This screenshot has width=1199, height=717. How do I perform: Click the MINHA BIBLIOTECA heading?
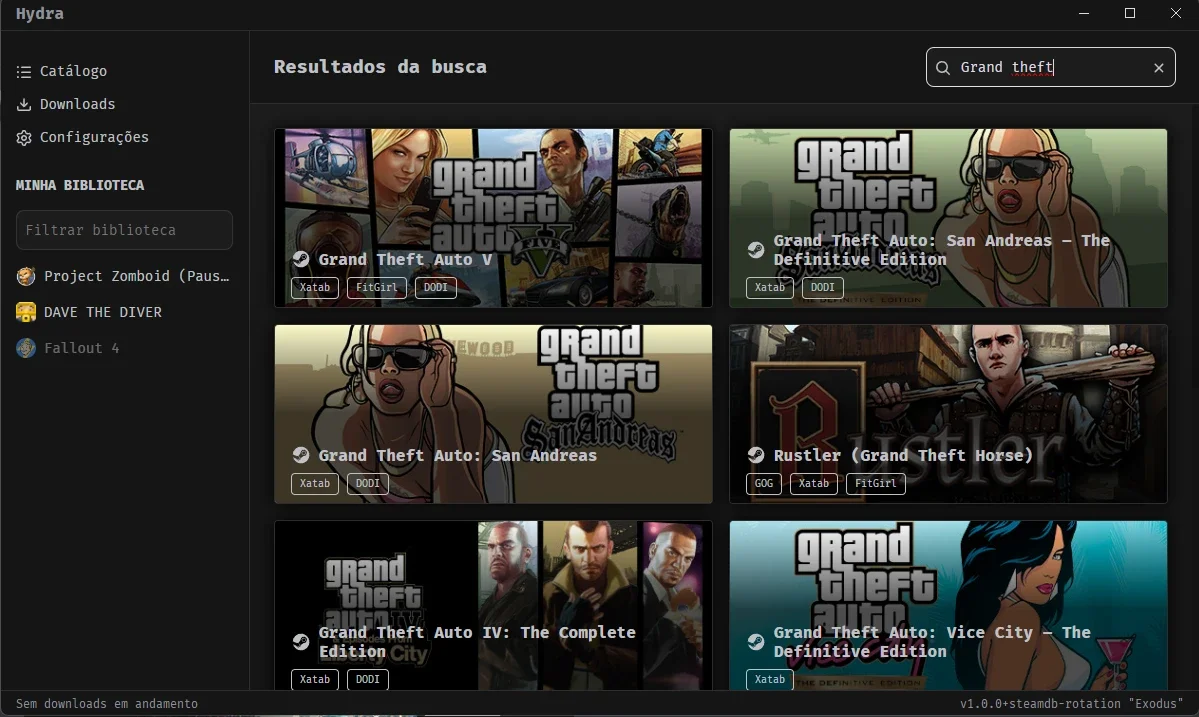(80, 185)
